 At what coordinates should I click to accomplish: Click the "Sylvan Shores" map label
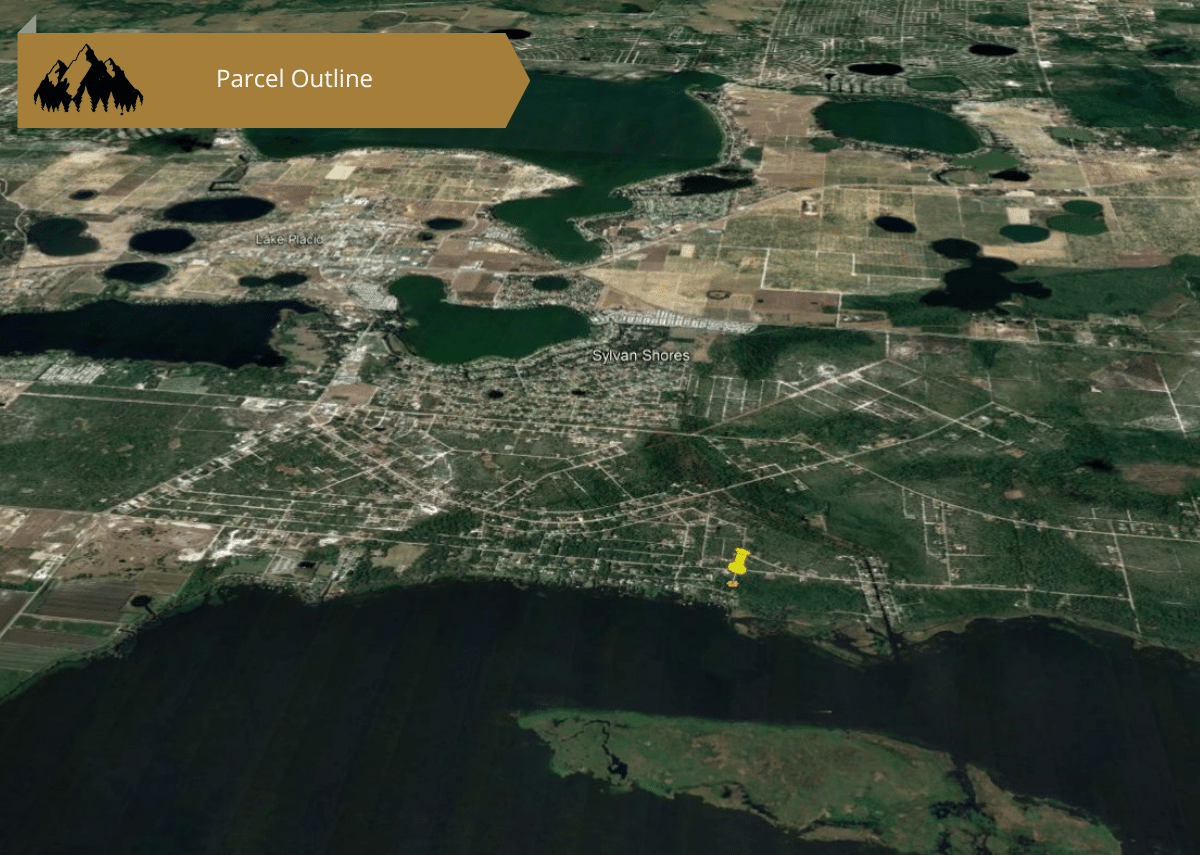[x=641, y=356]
